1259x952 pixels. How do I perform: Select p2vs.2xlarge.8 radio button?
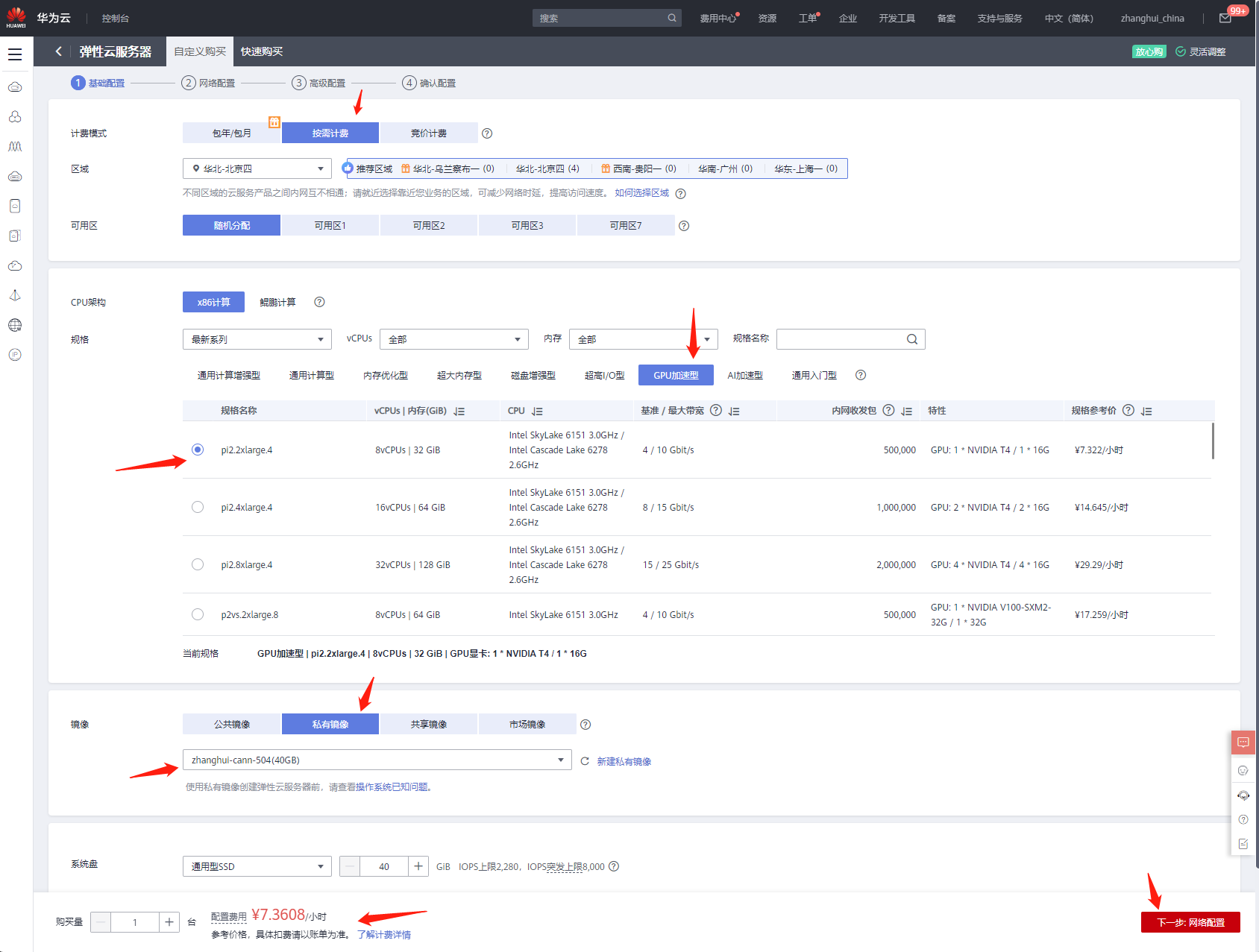[x=198, y=614]
